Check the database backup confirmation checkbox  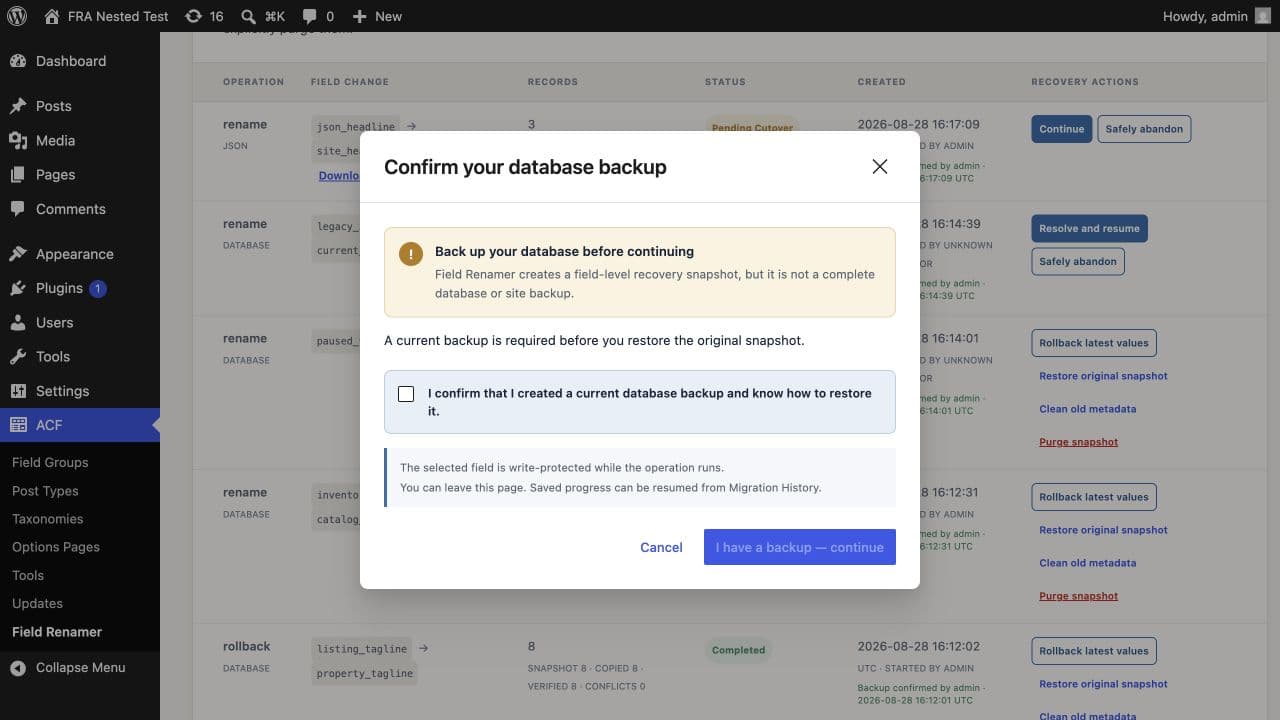[406, 394]
